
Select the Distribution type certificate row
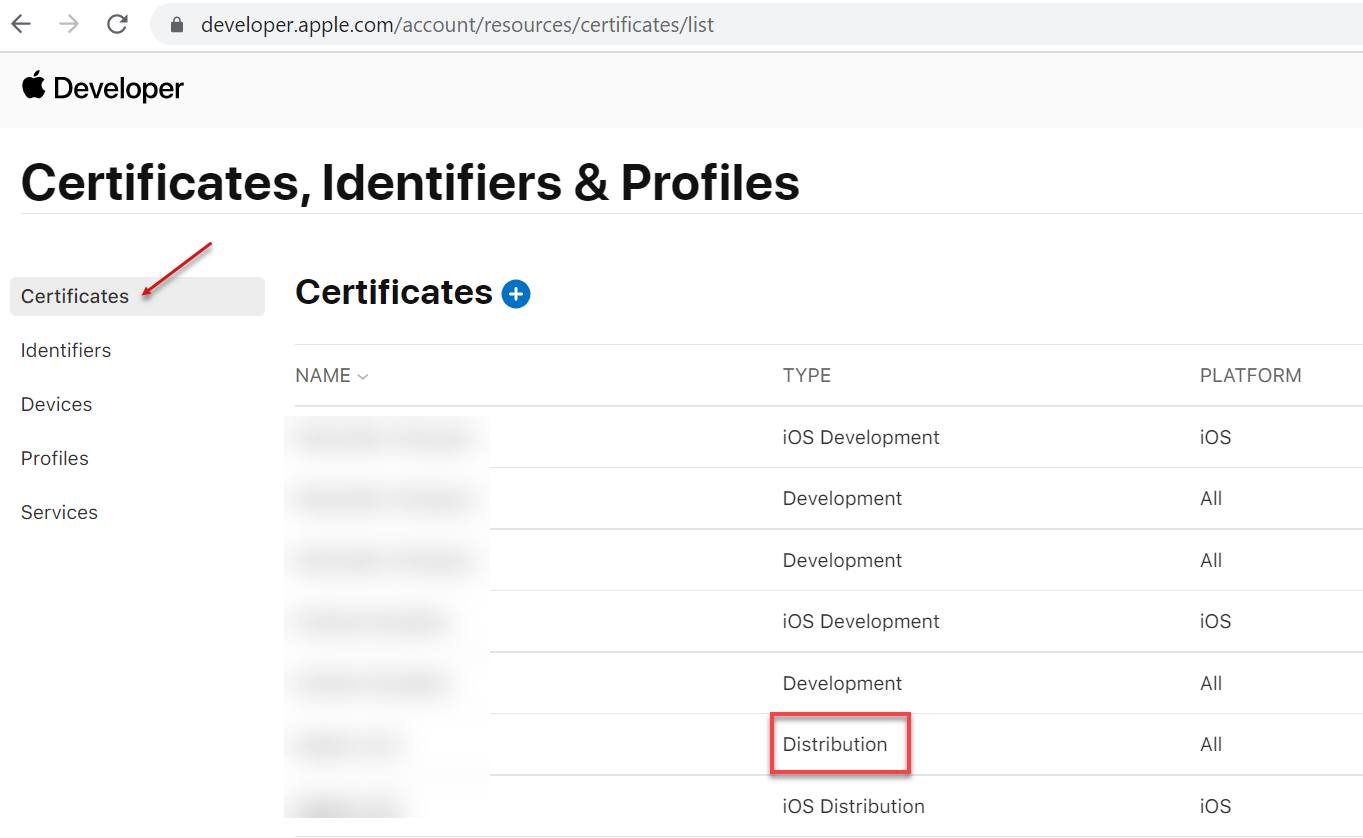(828, 744)
